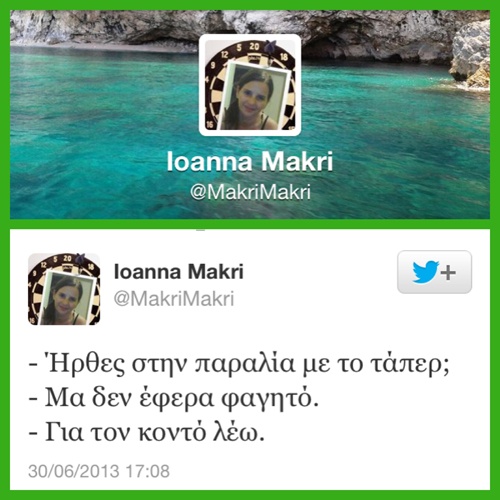The width and height of the screenshot is (500, 500).
Task: Select the @MakriMakri handle in header
Action: click(250, 192)
